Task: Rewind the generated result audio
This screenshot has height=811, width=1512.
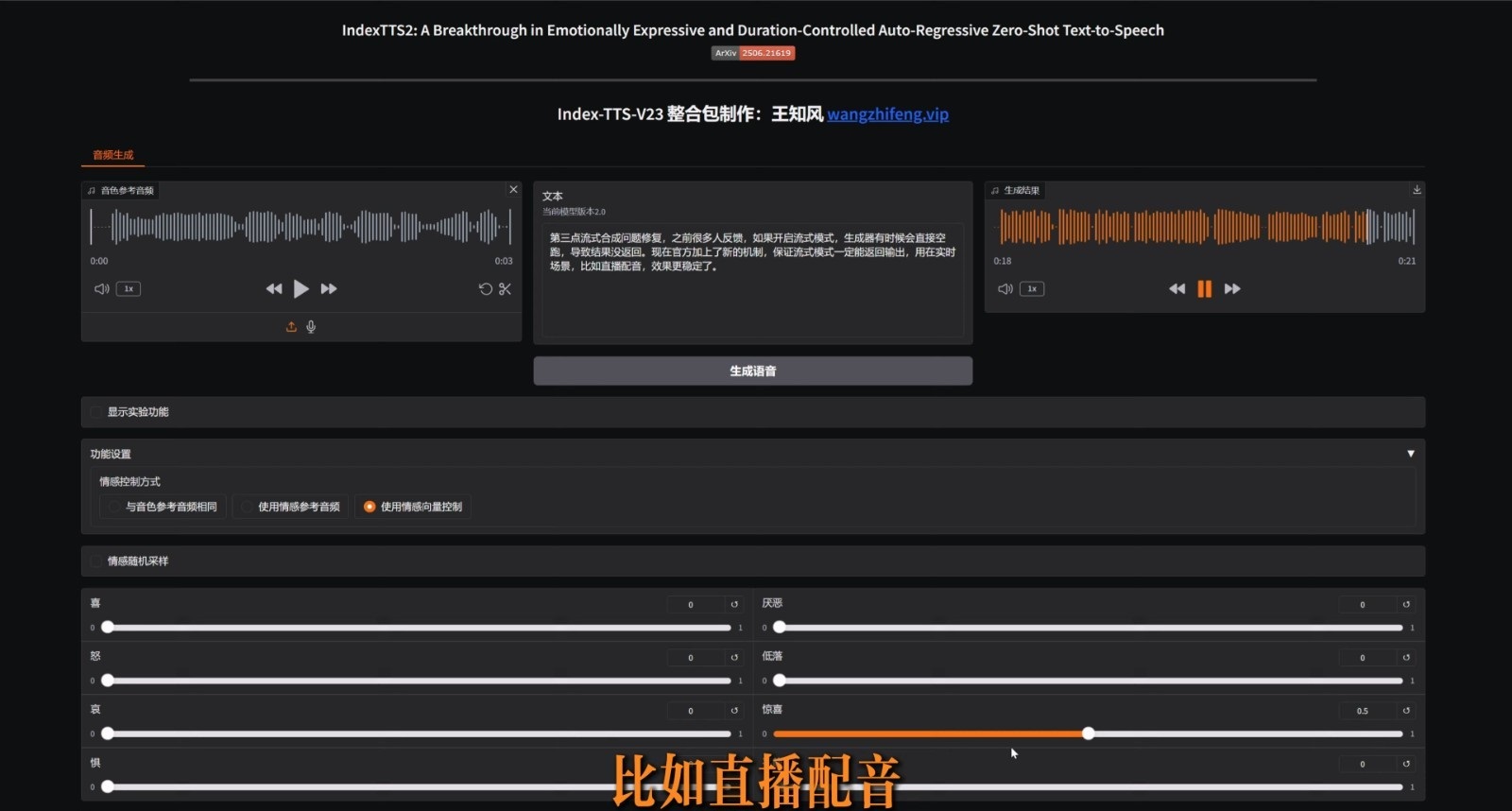Action: (1177, 289)
